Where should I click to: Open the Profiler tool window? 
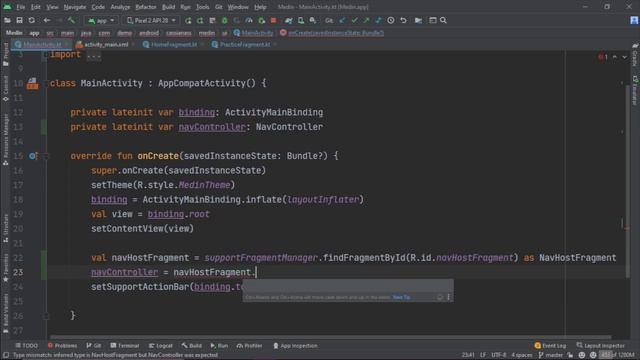coord(249,346)
